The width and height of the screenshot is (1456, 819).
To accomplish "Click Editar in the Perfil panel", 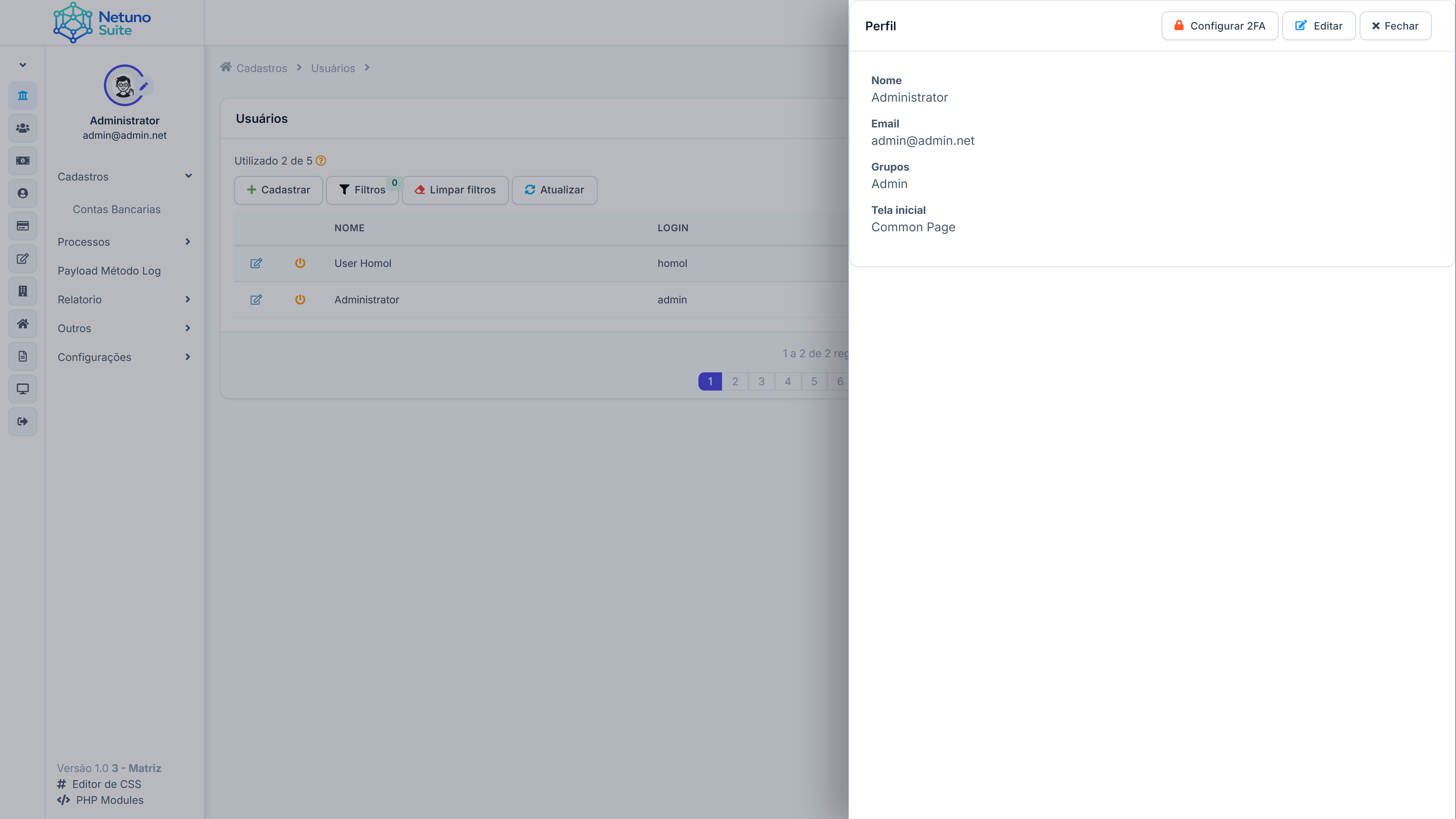I will [x=1319, y=26].
